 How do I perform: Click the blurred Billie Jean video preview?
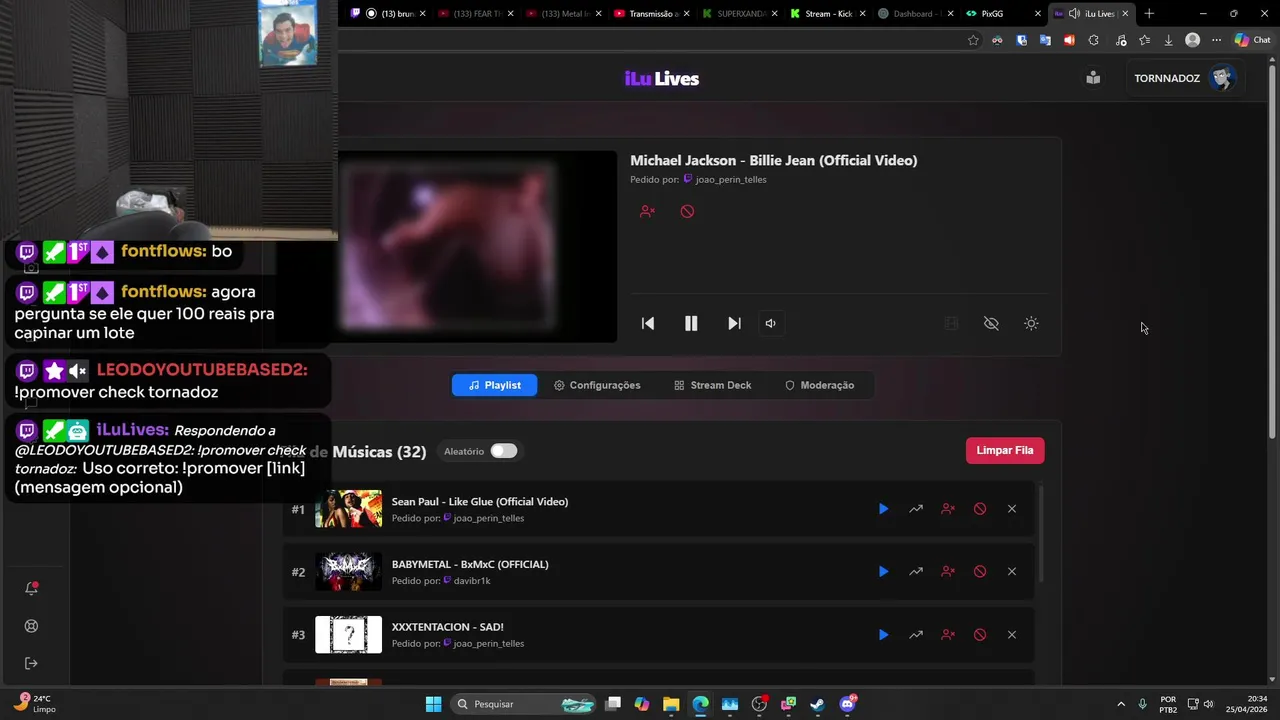[x=477, y=246]
